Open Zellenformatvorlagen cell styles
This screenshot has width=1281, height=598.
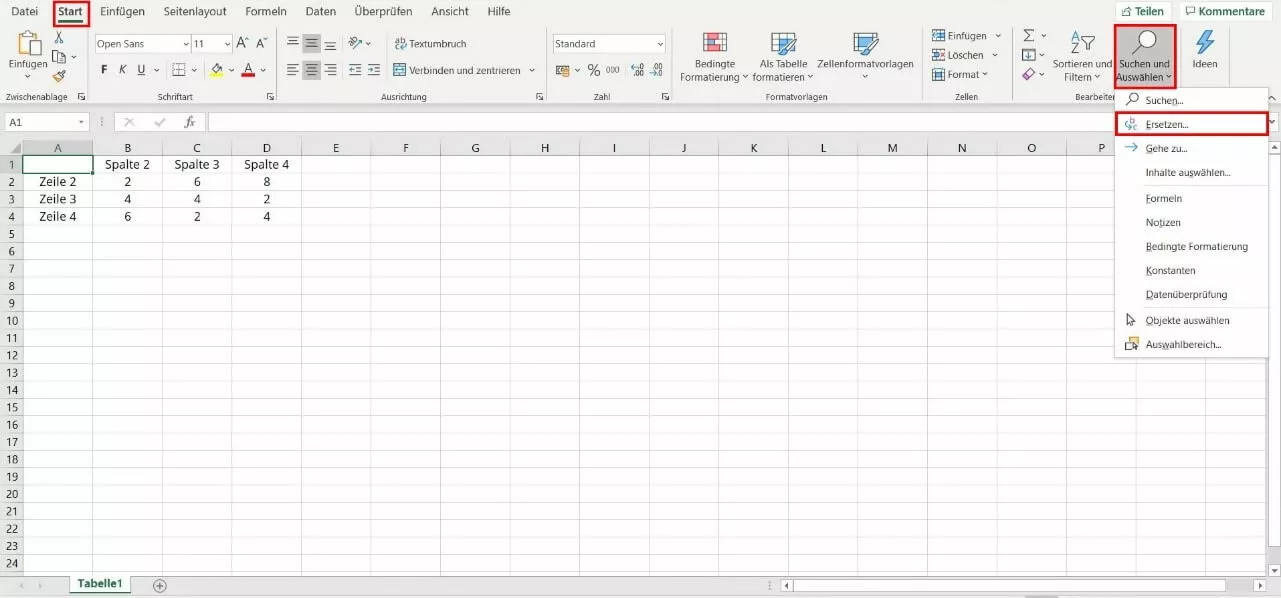pos(865,55)
